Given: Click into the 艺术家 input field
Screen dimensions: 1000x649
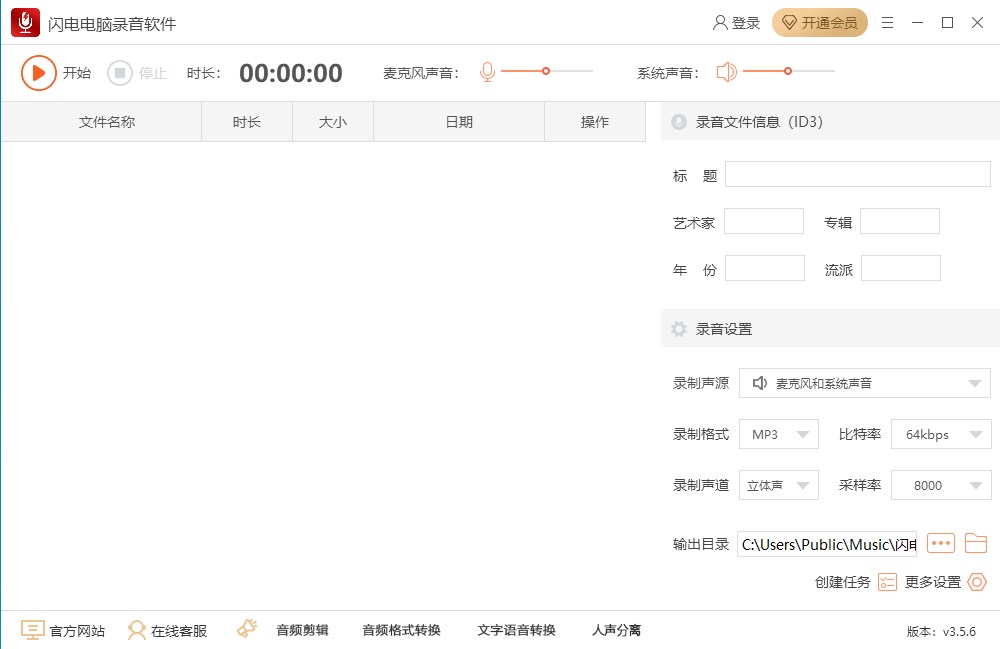Looking at the screenshot, I should [764, 221].
